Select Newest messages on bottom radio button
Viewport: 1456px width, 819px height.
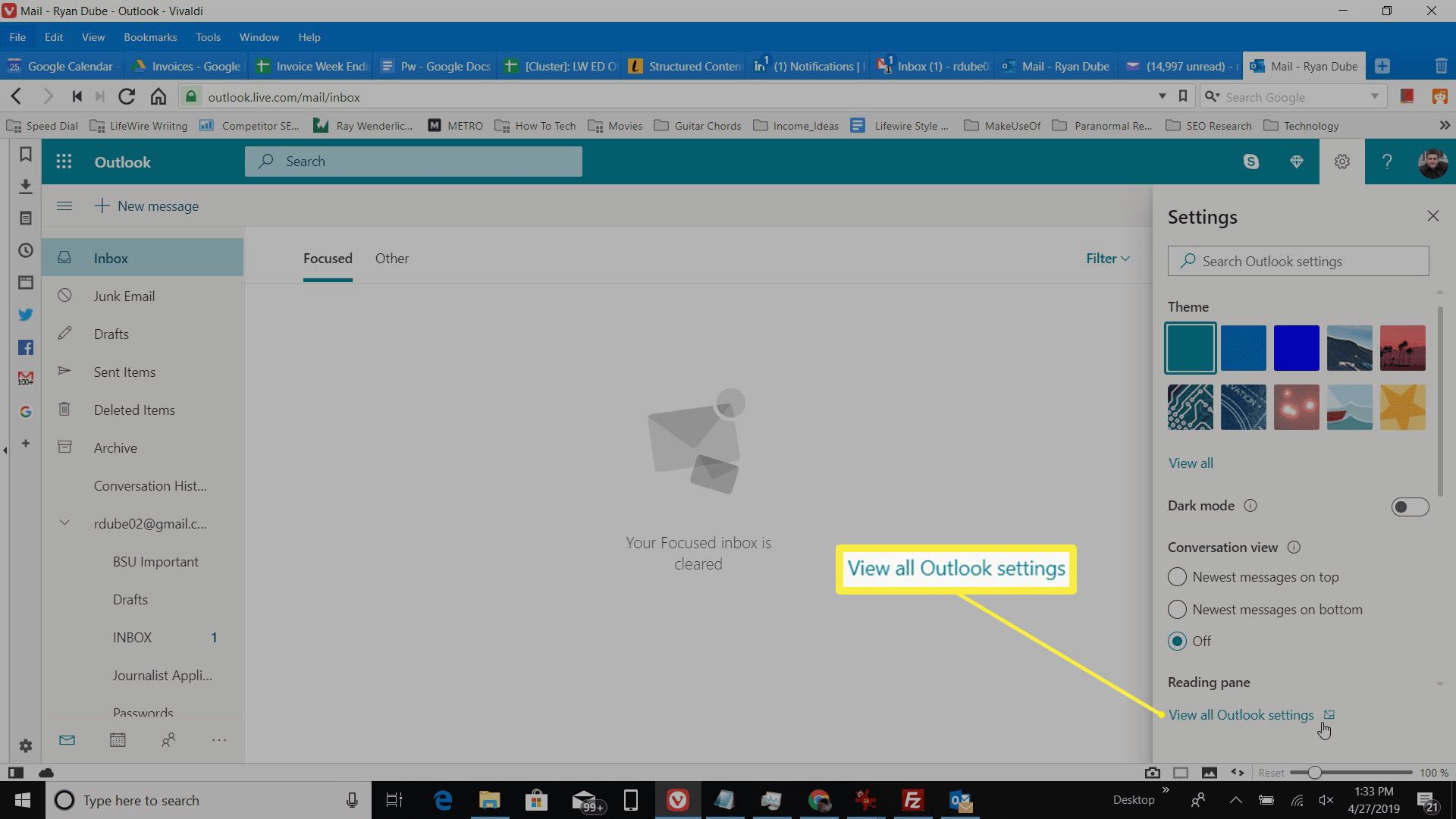1177,609
